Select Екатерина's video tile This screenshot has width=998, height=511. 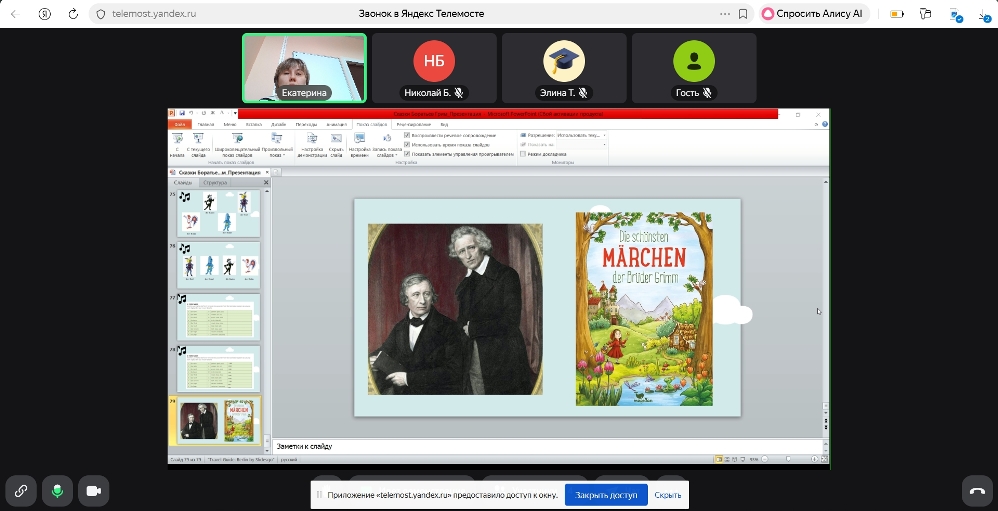(x=304, y=68)
